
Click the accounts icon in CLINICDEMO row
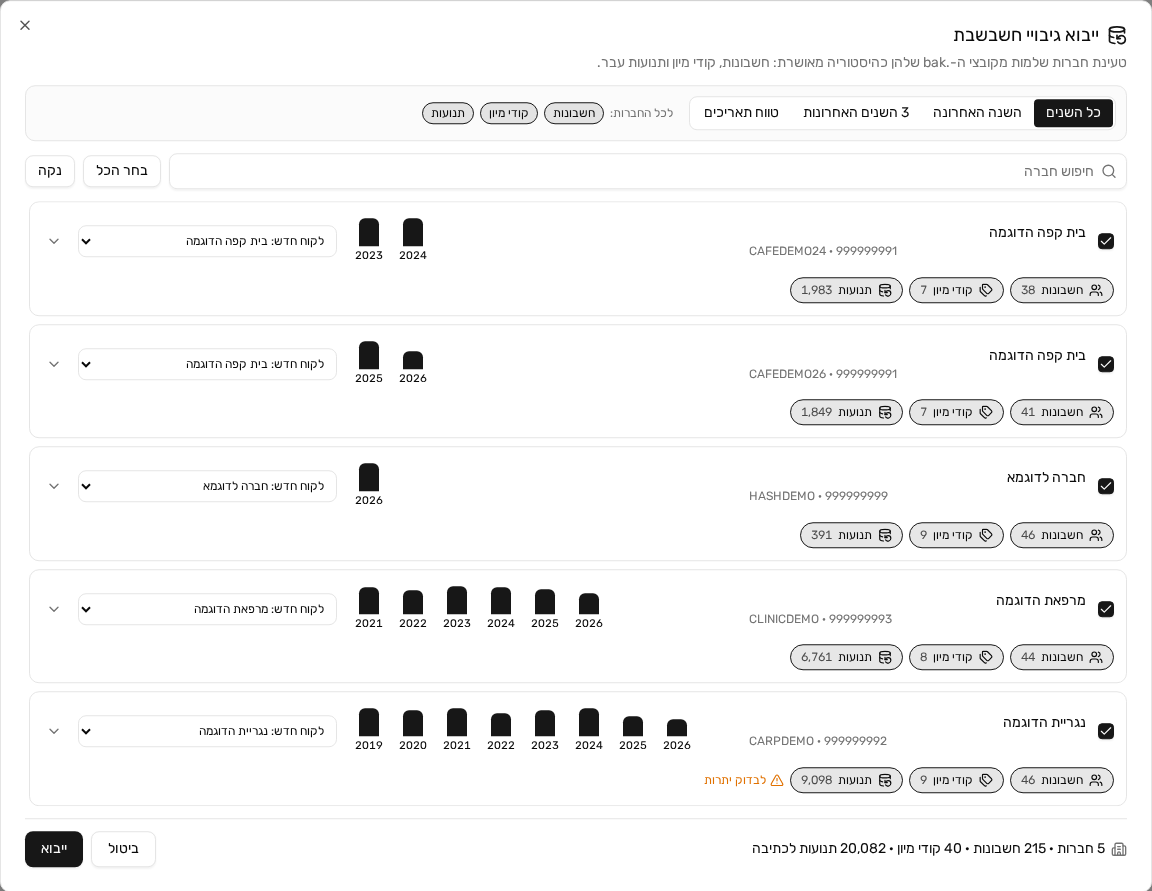[x=1095, y=657]
